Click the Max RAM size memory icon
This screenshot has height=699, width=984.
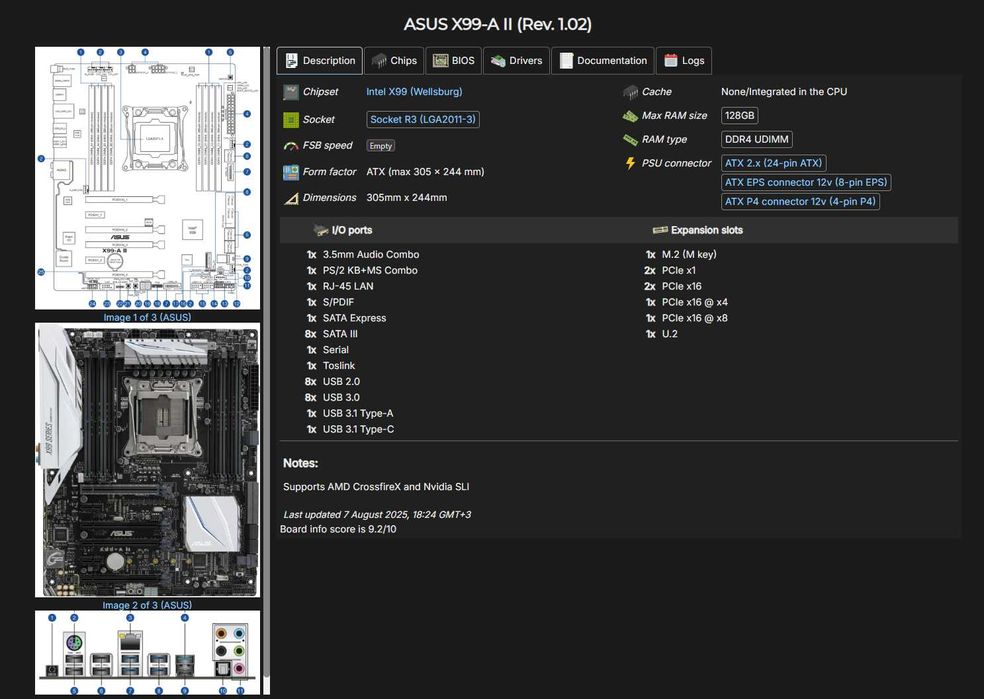[x=630, y=116]
